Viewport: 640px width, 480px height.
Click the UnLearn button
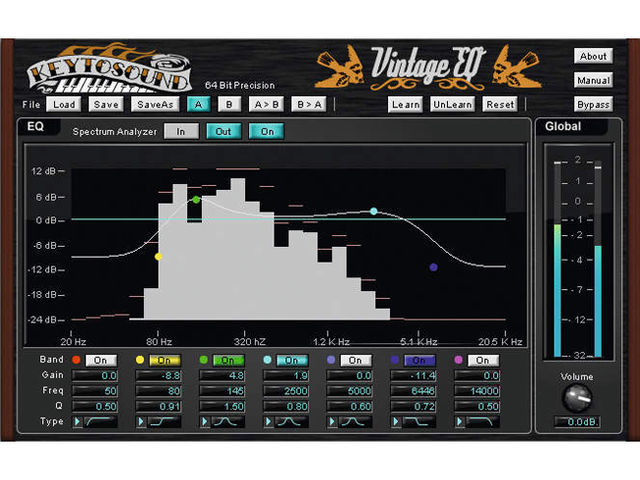click(452, 104)
